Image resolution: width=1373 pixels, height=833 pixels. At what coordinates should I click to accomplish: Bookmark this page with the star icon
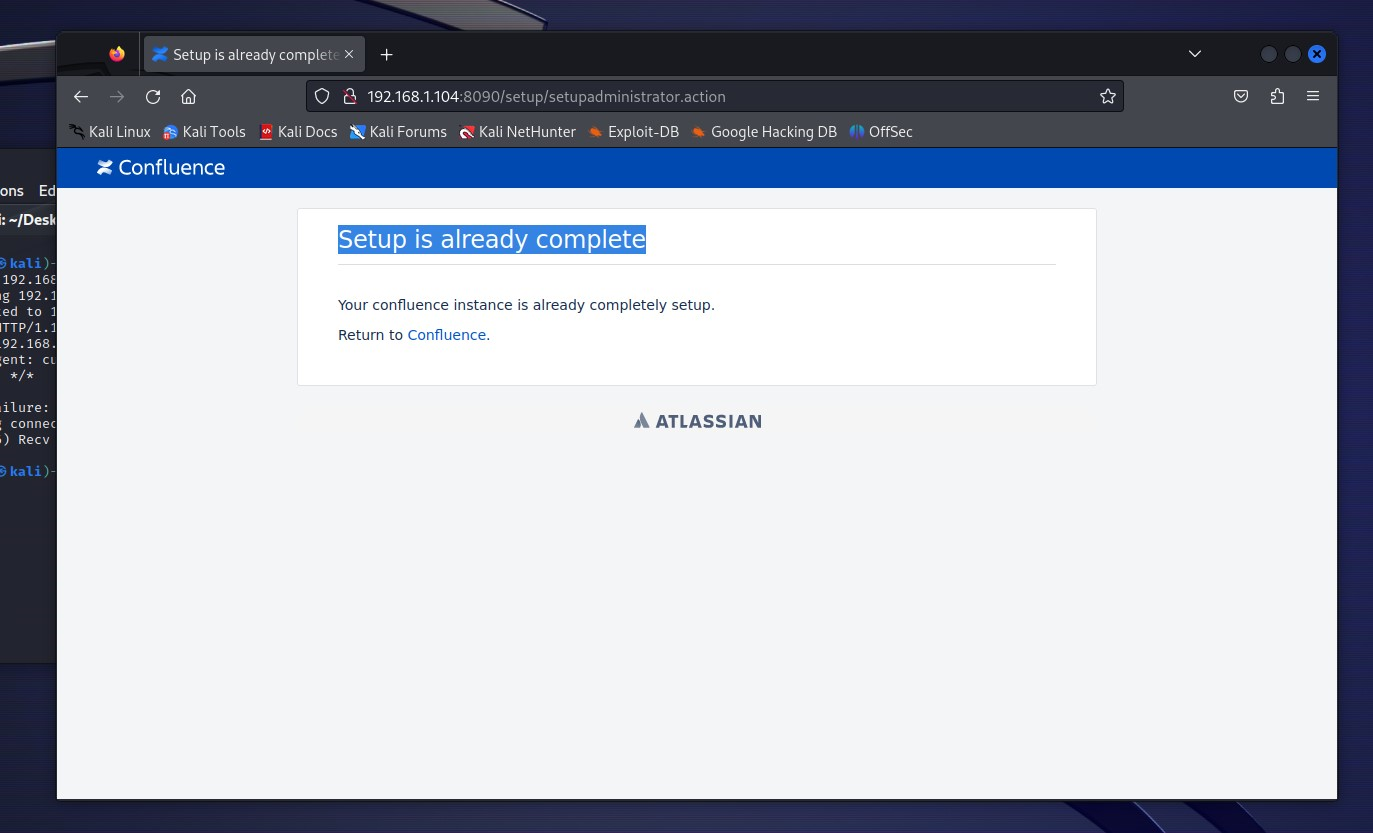1107,96
